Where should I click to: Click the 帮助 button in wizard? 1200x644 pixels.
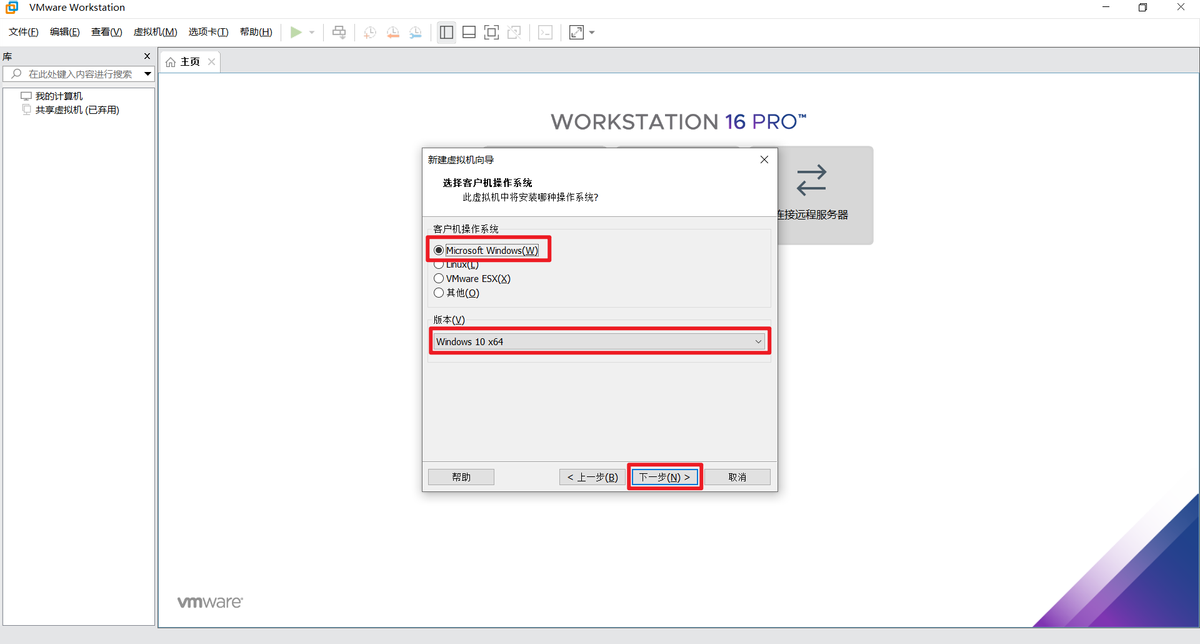click(461, 477)
